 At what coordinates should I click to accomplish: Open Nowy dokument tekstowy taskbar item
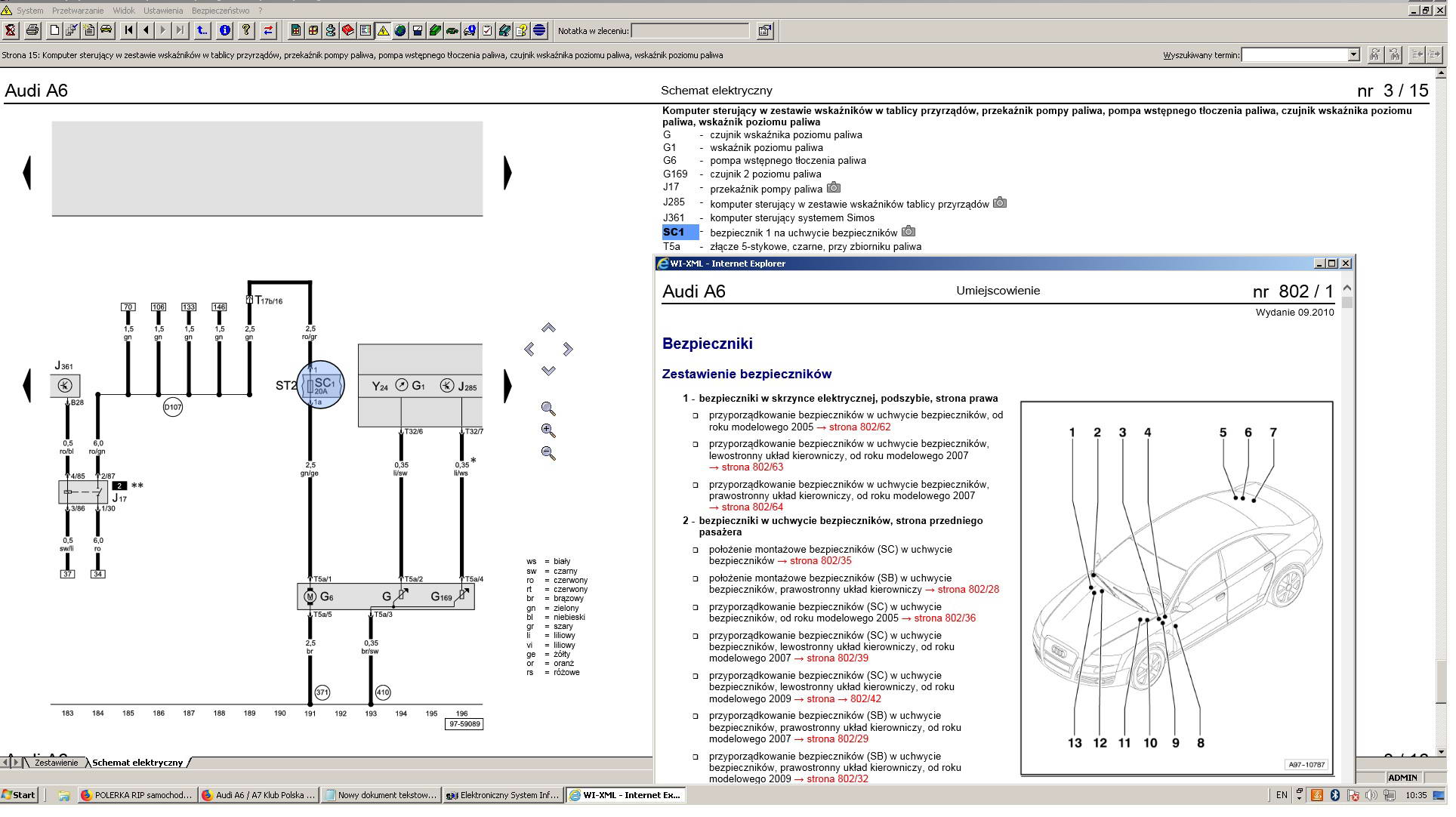[x=380, y=795]
